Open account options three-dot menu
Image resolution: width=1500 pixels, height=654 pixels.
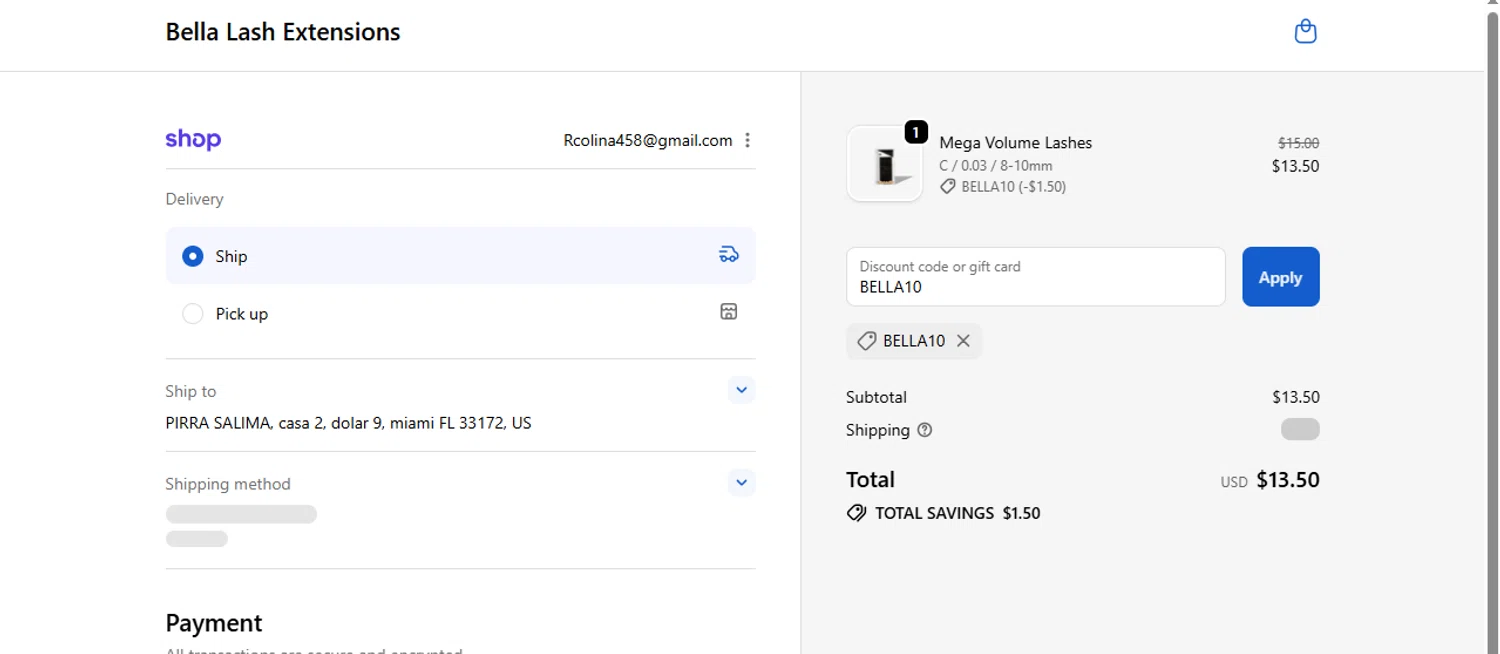pos(747,140)
